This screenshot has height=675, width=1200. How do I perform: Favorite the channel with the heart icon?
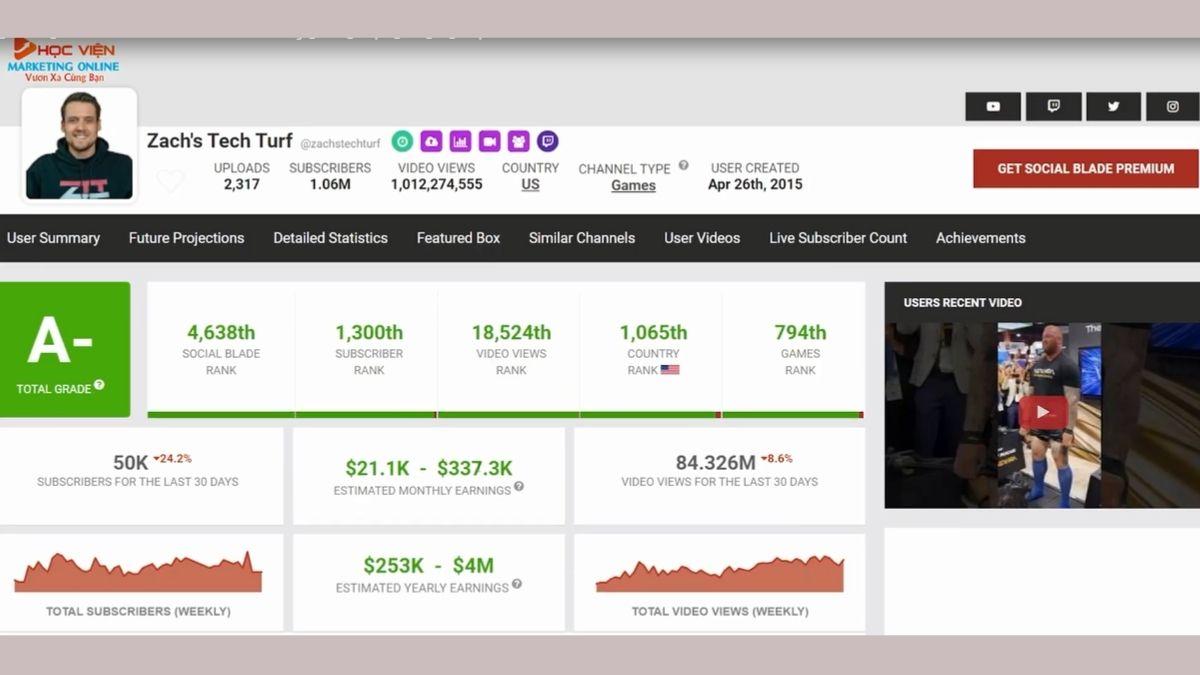pos(170,181)
